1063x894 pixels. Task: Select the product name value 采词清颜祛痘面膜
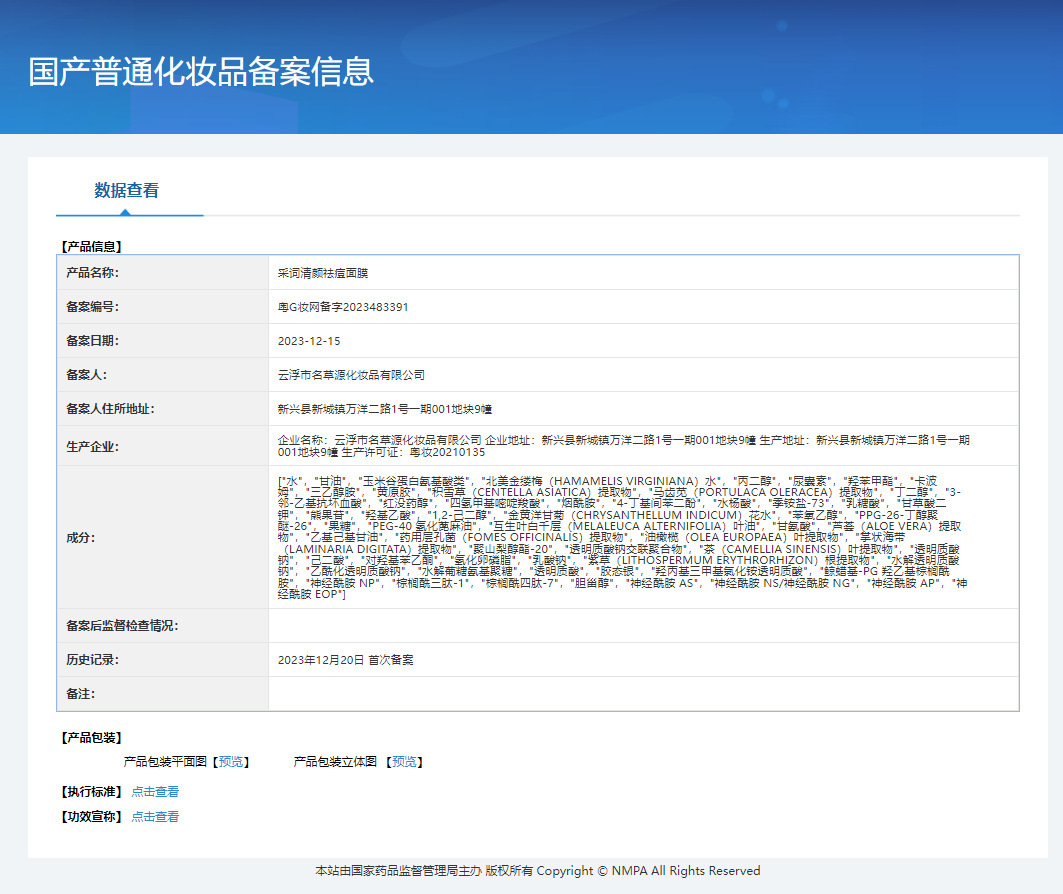click(323, 273)
